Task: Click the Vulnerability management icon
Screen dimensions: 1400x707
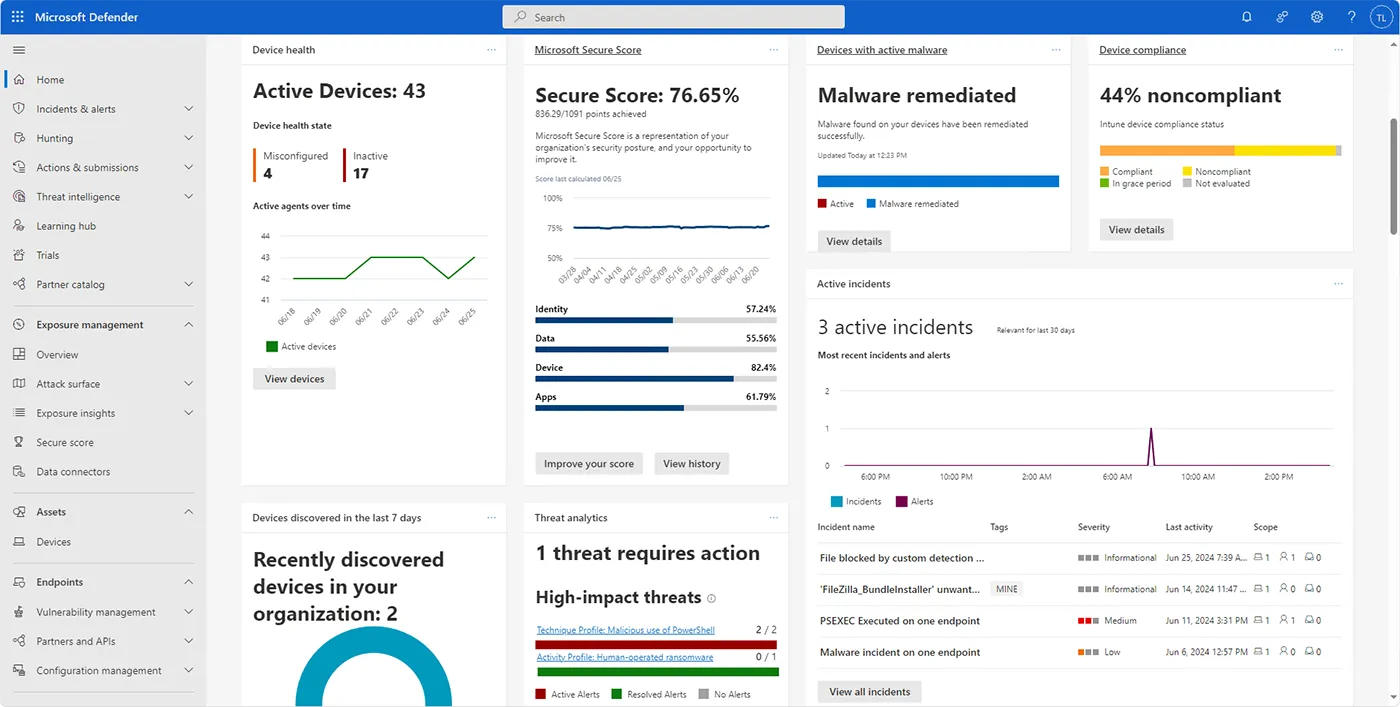Action: [19, 612]
